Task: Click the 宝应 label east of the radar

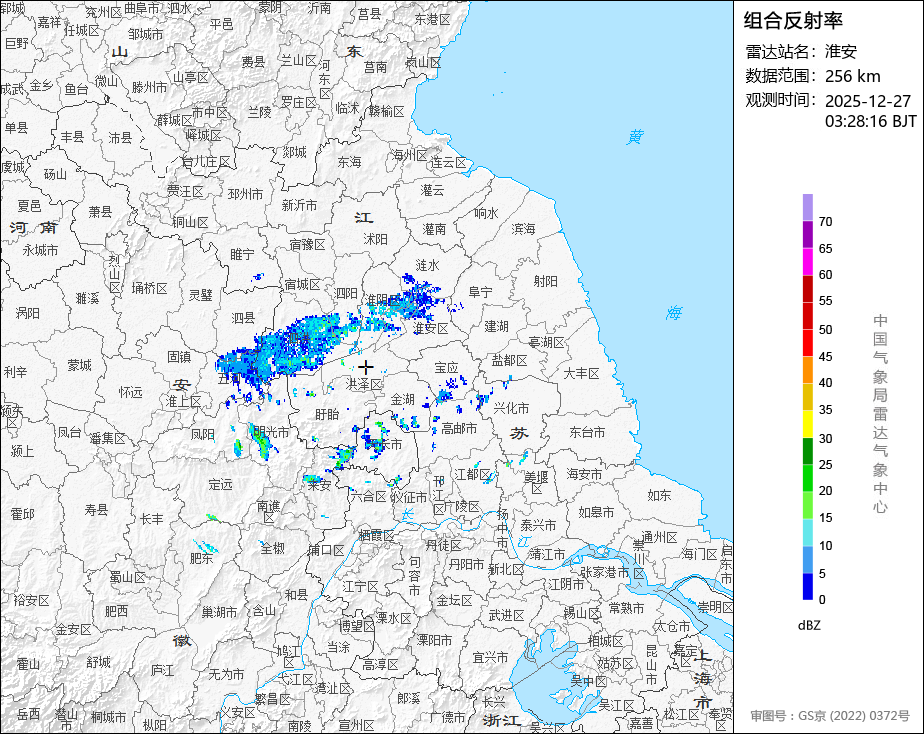Action: (x=446, y=369)
